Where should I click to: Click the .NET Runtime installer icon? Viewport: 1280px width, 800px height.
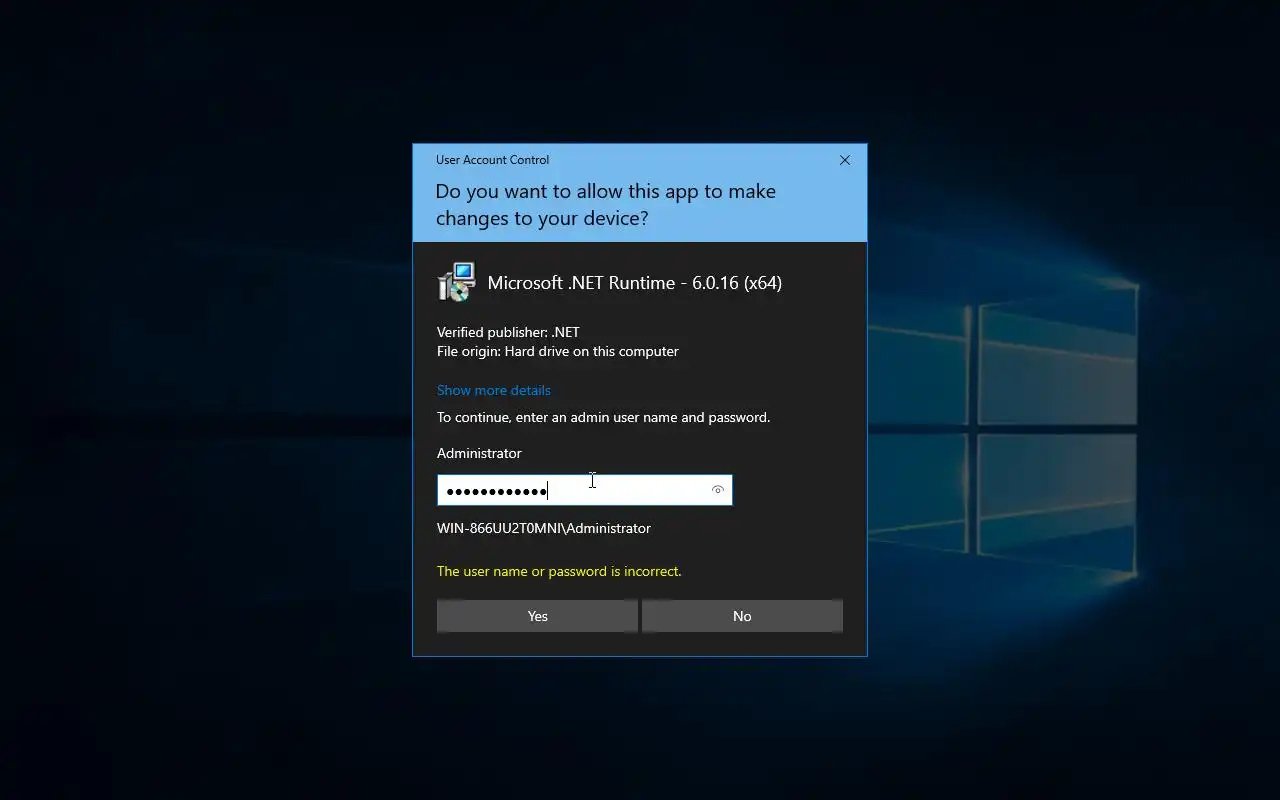pyautogui.click(x=457, y=282)
